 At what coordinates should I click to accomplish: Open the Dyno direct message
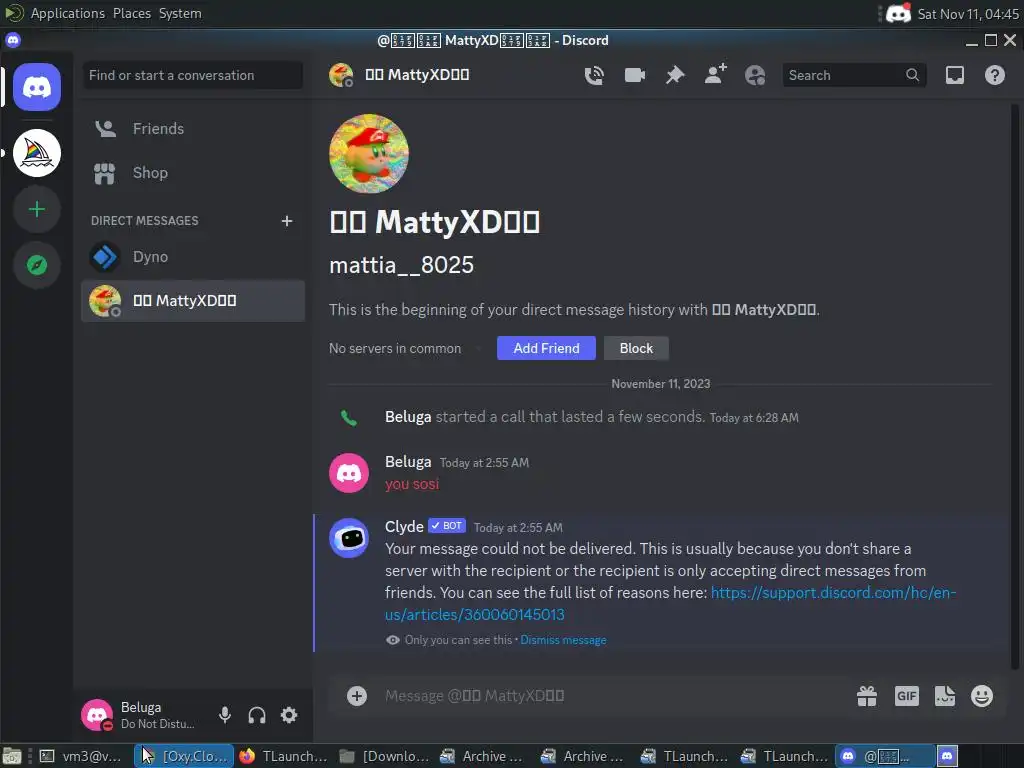193,257
